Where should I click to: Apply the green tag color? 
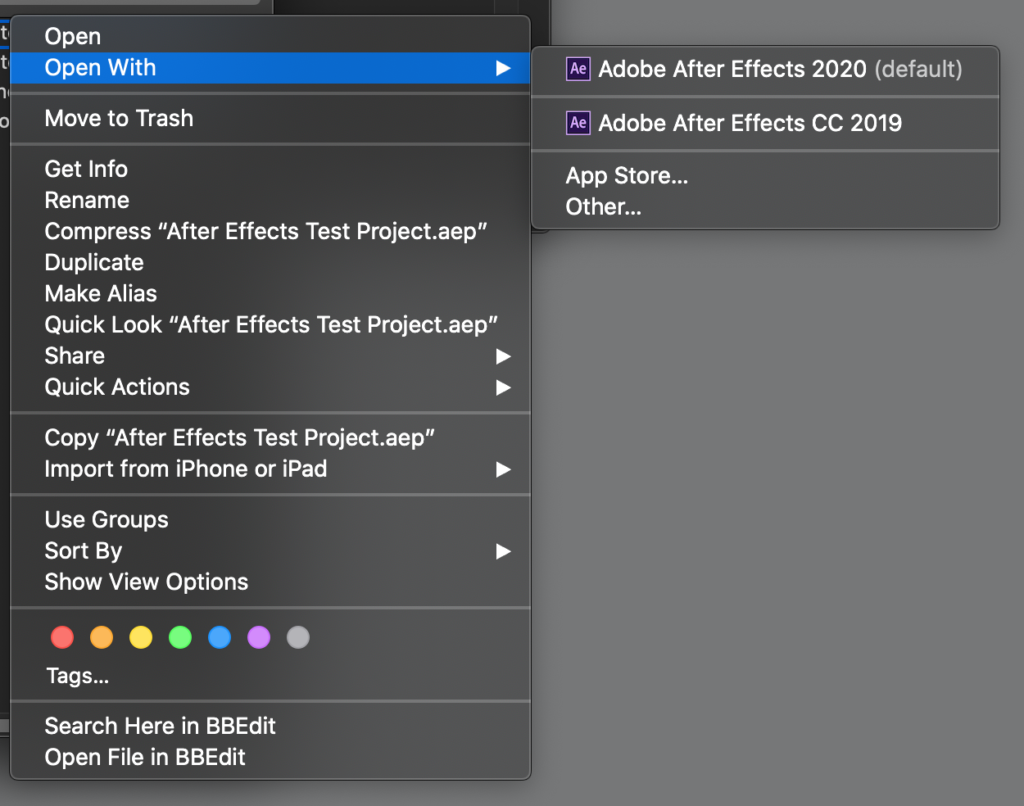pyautogui.click(x=180, y=637)
